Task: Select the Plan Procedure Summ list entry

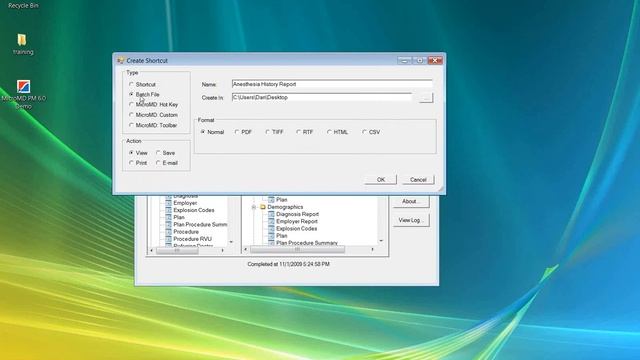Action: 200,224
